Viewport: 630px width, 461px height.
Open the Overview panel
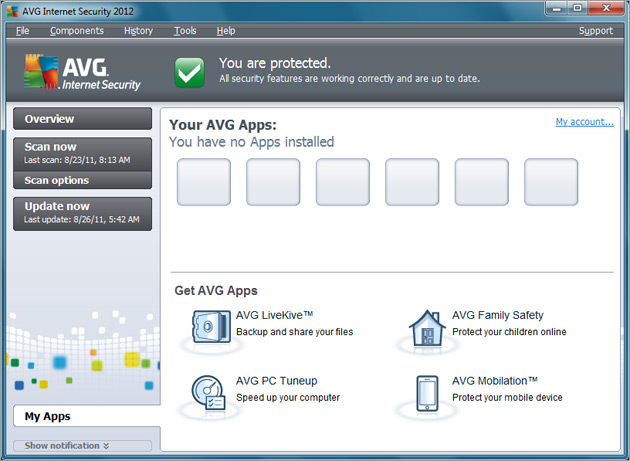pos(82,119)
